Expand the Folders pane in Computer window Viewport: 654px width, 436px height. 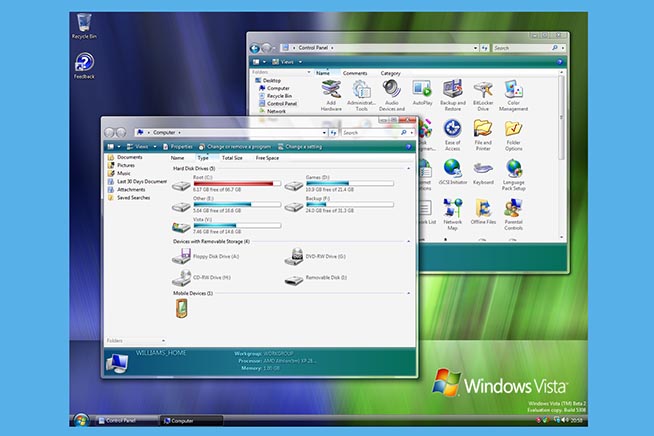click(x=164, y=341)
